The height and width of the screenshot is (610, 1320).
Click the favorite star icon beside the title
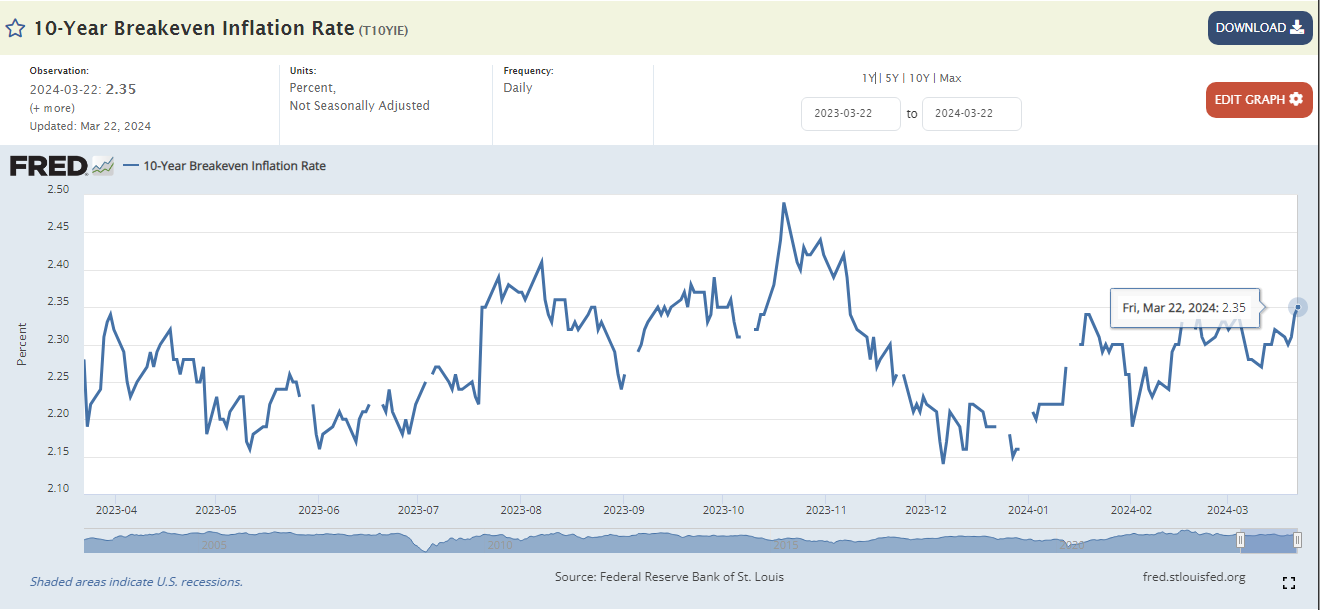(x=15, y=28)
